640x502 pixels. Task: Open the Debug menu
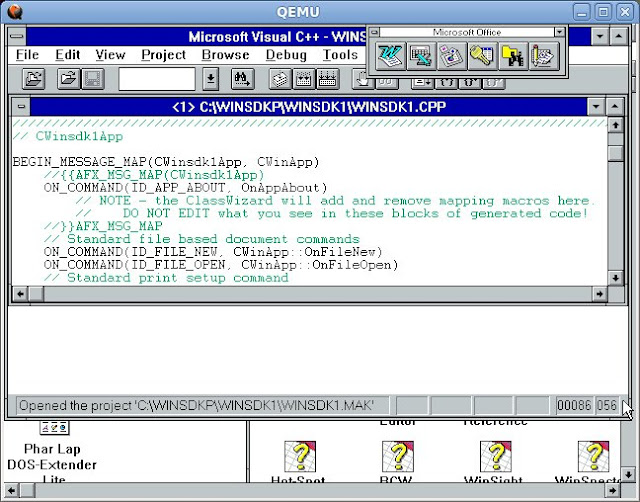tap(286, 55)
